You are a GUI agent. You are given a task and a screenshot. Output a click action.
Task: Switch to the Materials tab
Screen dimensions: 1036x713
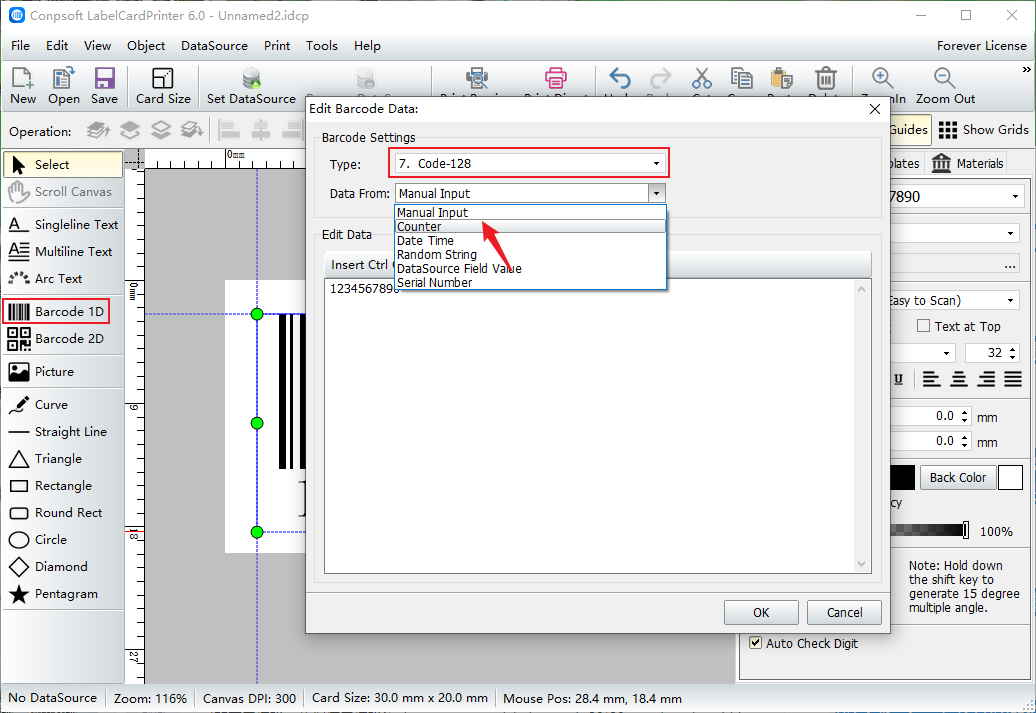tap(967, 163)
